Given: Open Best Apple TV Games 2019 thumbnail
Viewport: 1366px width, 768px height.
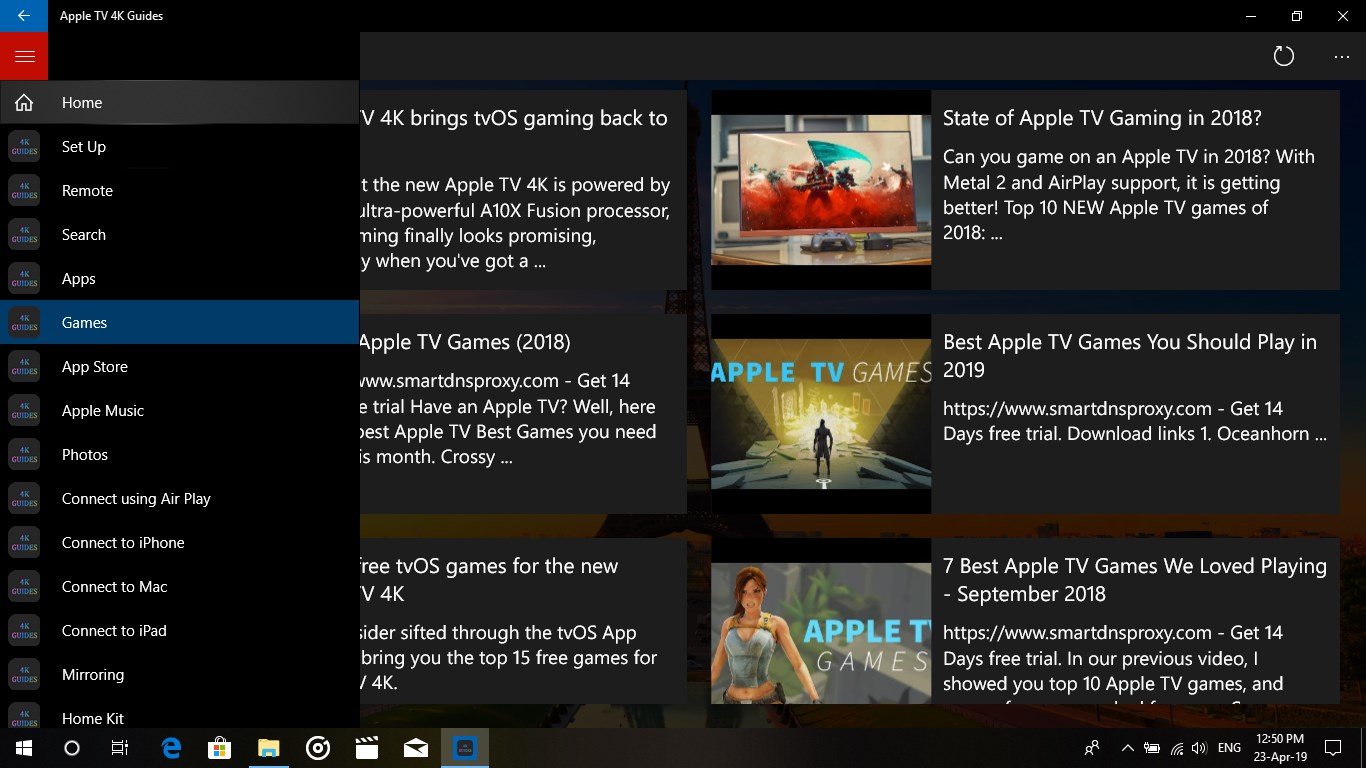Looking at the screenshot, I should tap(821, 414).
